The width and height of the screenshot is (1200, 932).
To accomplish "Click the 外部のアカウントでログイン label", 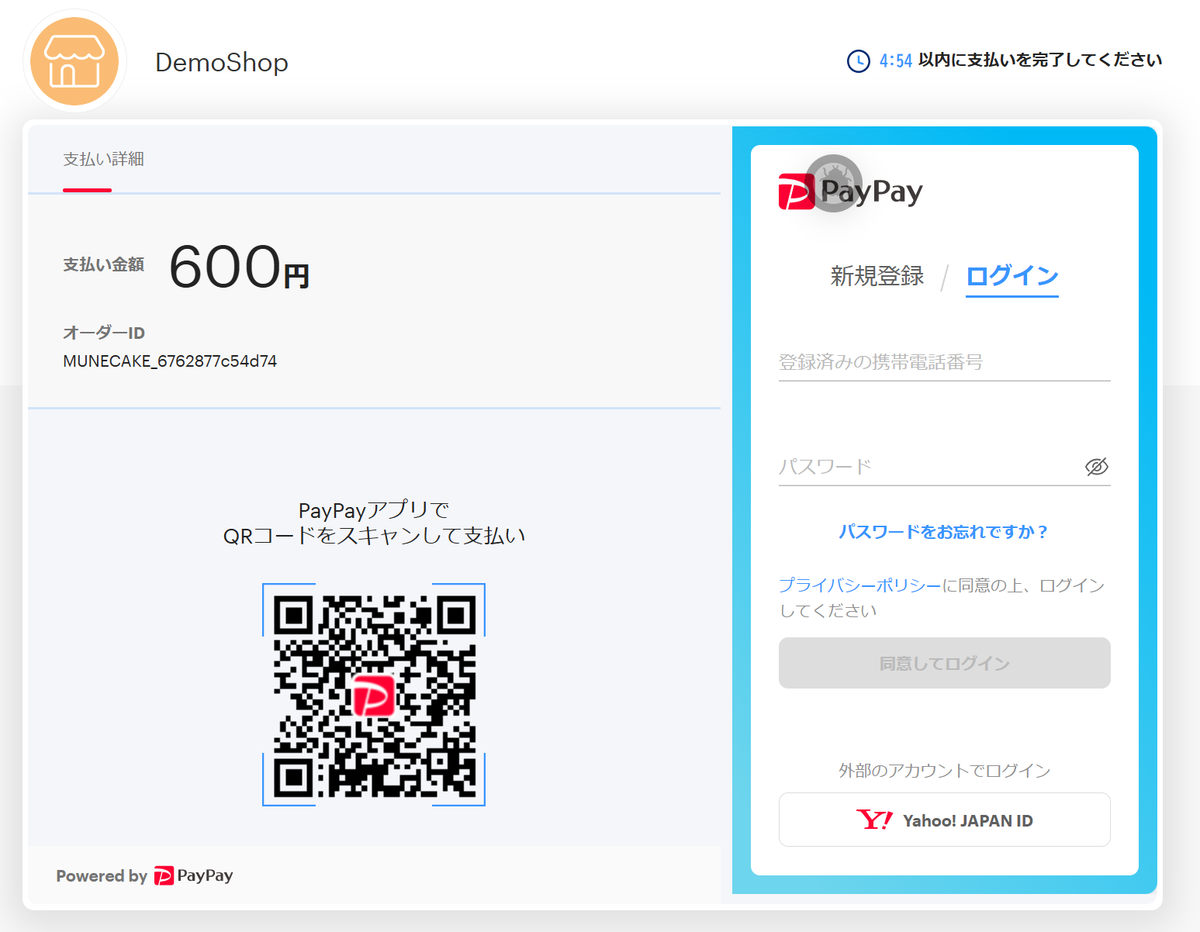I will (x=944, y=771).
